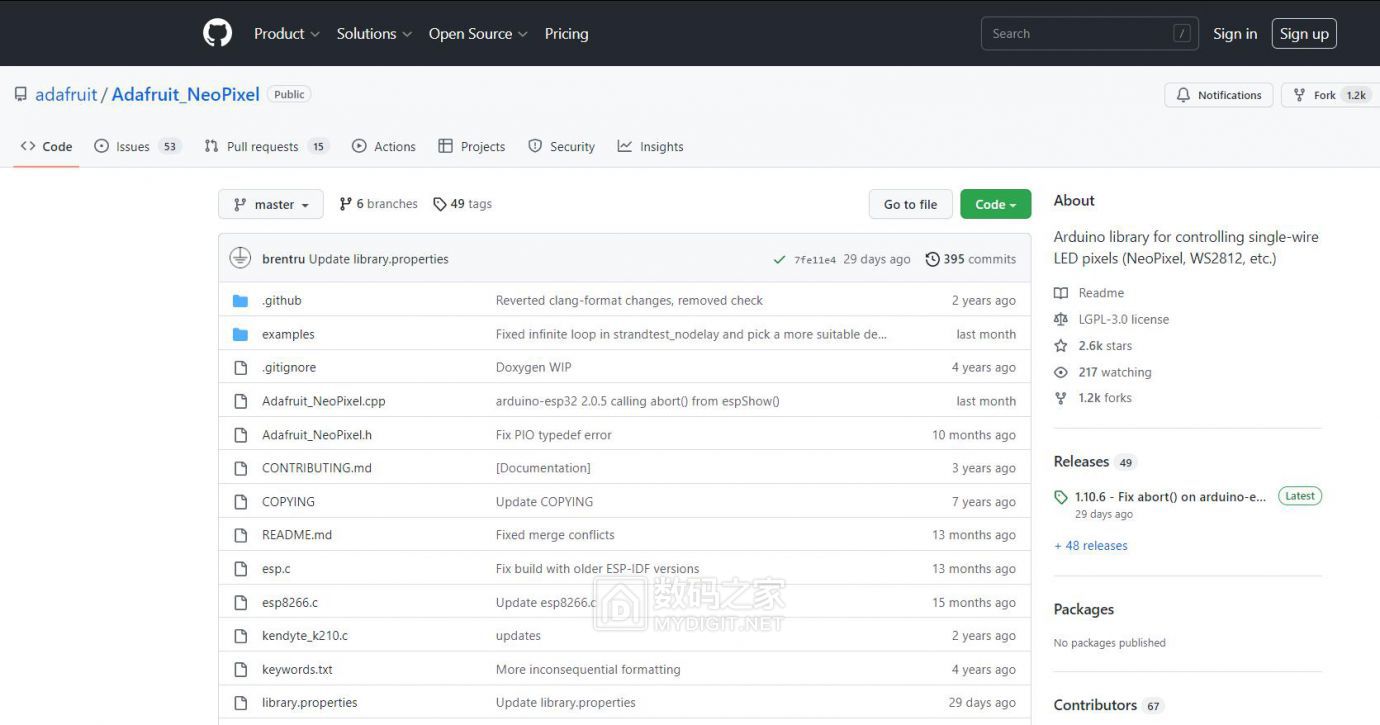This screenshot has width=1380, height=725.
Task: Click the Sign up button
Action: tap(1304, 33)
